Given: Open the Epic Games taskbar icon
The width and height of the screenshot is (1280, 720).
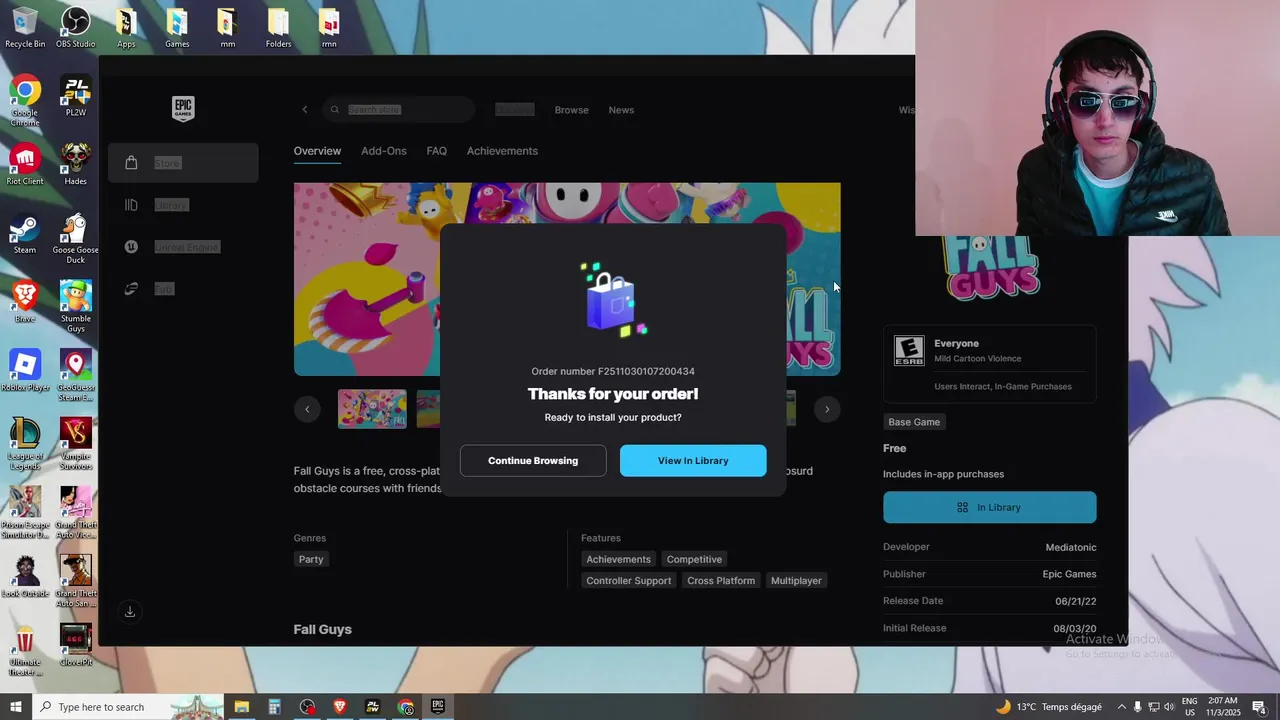Looking at the screenshot, I should click(x=438, y=707).
